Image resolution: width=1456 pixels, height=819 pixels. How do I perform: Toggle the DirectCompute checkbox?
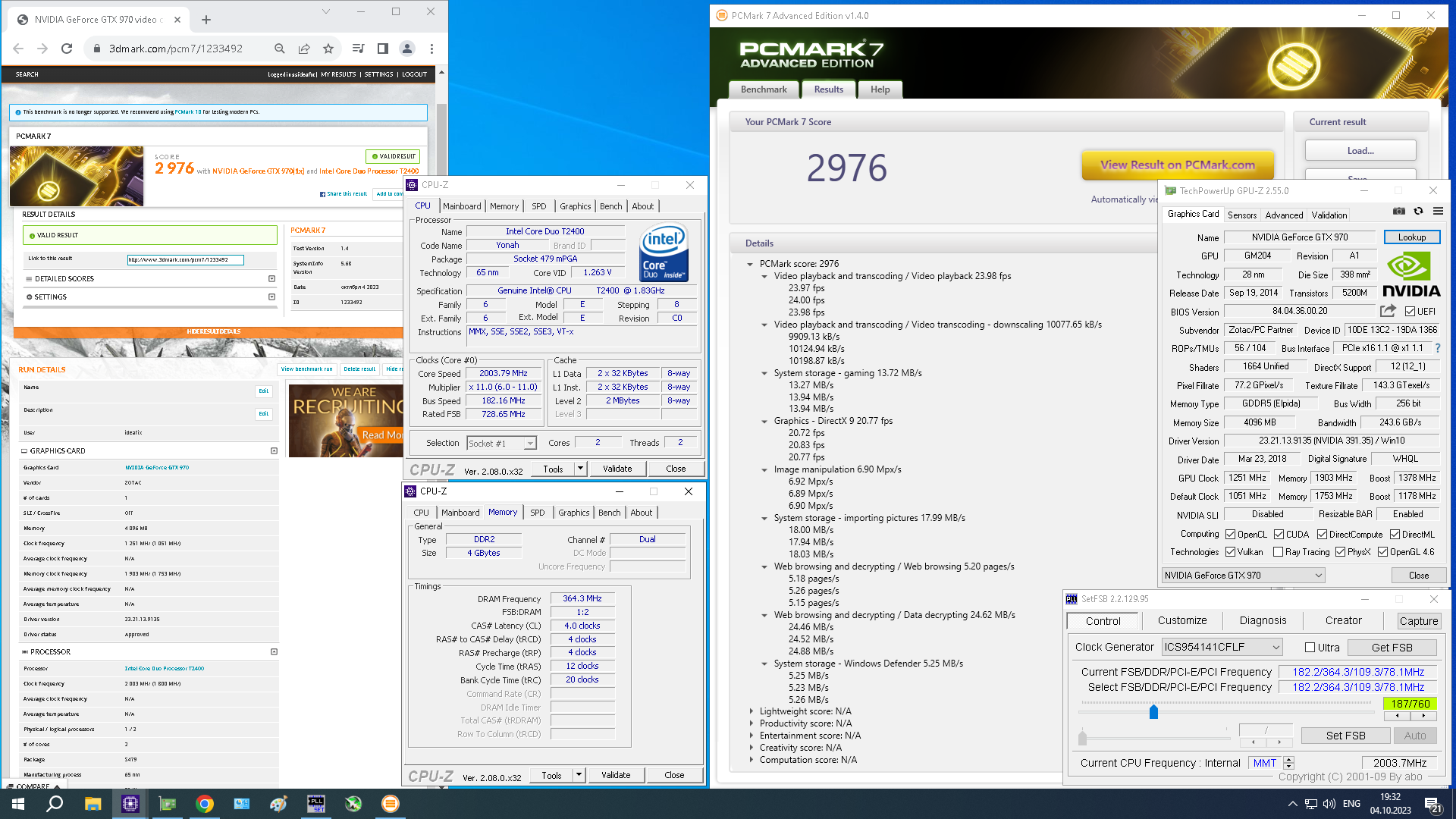[x=1322, y=535]
